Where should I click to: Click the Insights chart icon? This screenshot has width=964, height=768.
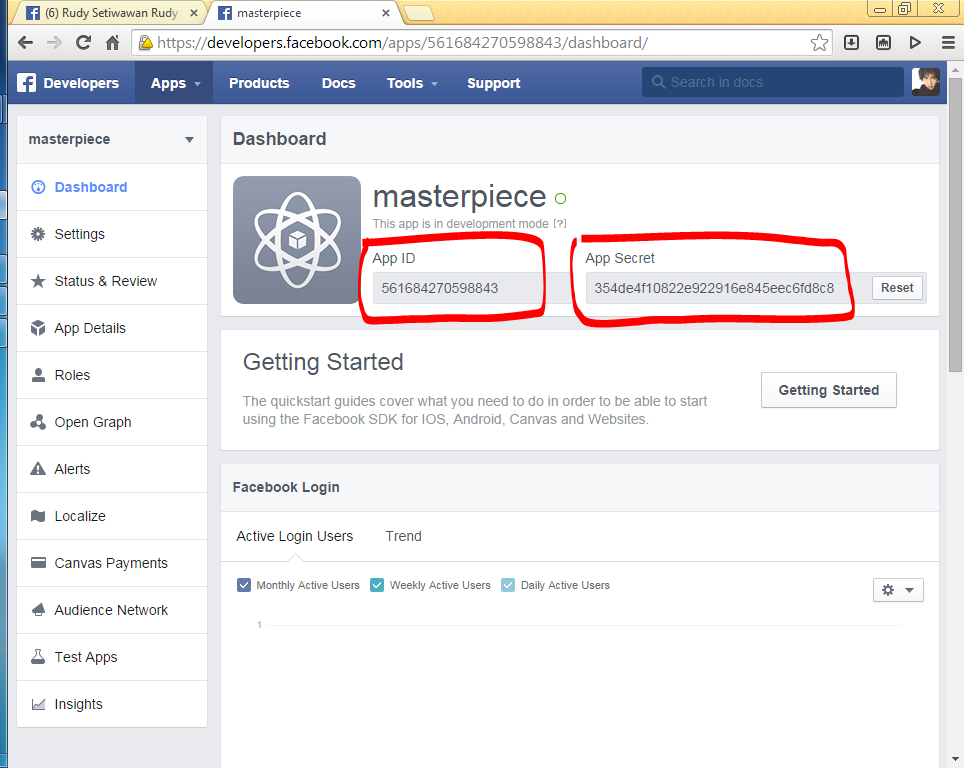click(38, 704)
